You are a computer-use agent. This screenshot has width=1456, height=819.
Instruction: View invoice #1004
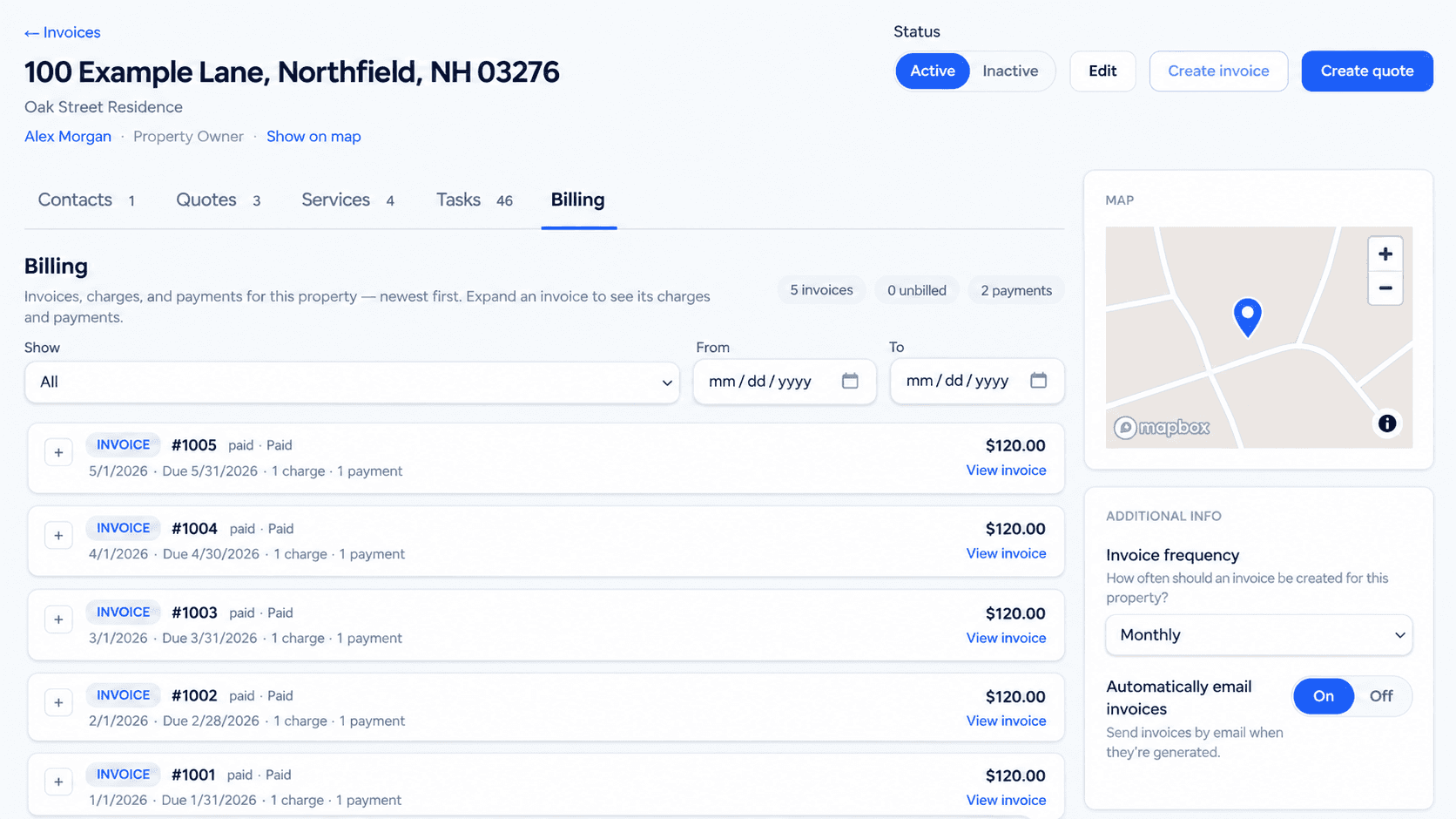point(1006,554)
